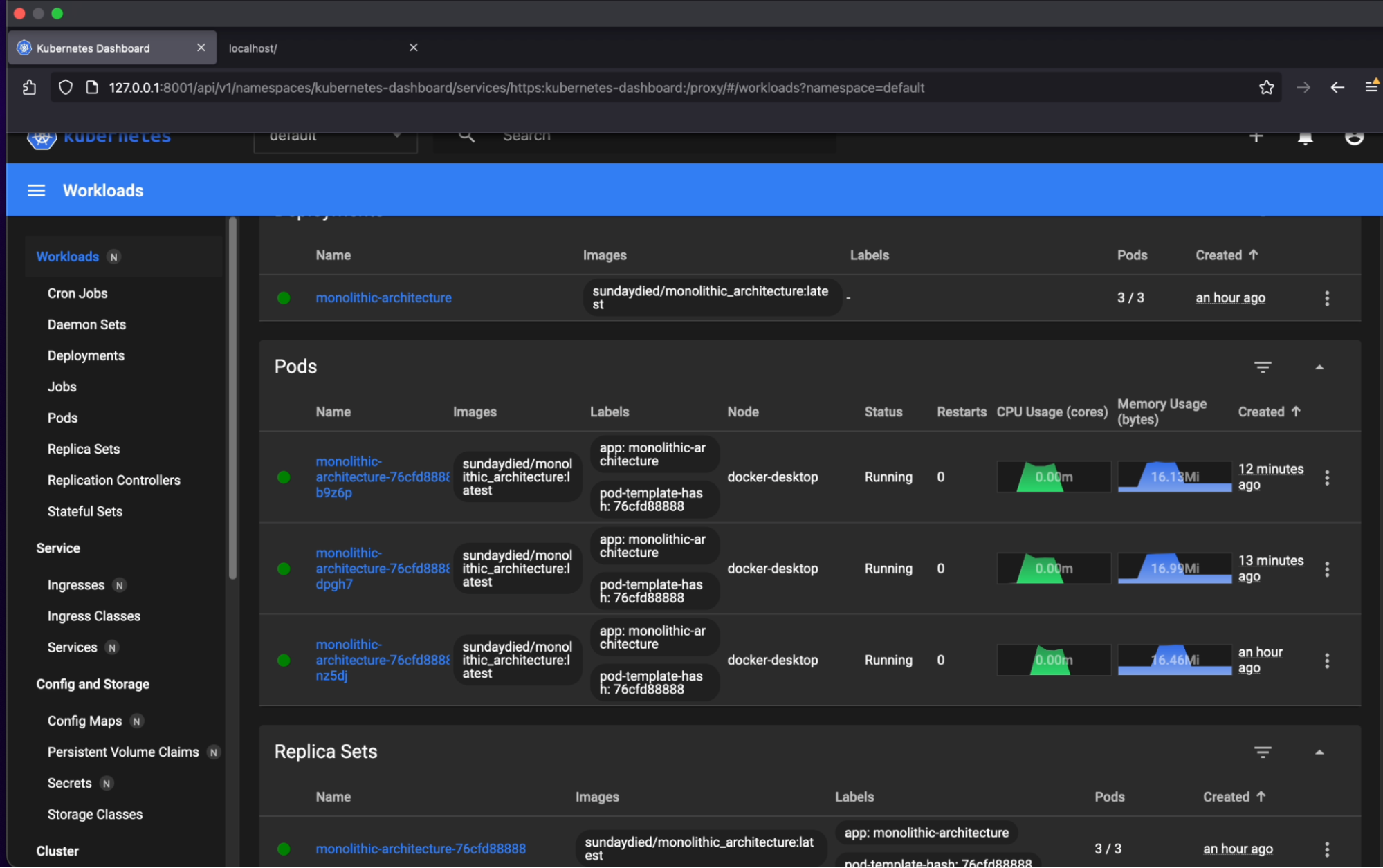Click memory usage graph 16.13Mi
The image size is (1383, 868).
[x=1174, y=477]
